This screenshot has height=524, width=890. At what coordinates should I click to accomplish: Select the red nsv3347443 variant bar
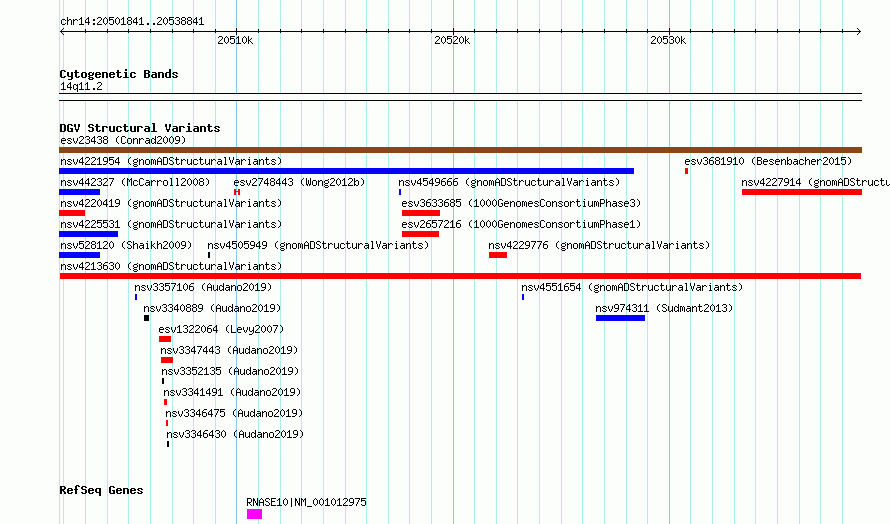pos(167,360)
